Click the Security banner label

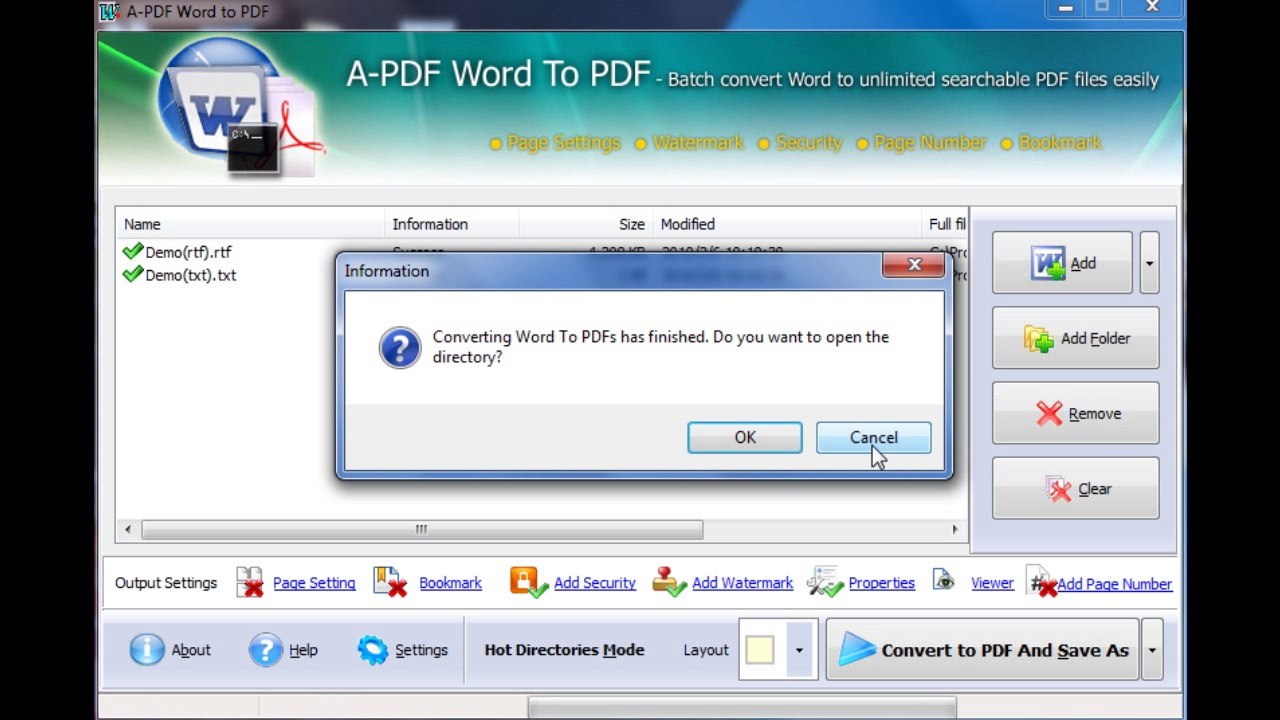[x=809, y=143]
